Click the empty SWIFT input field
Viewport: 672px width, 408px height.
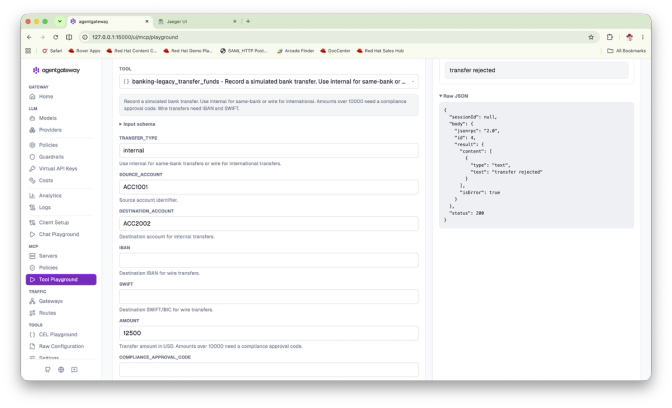tap(269, 297)
